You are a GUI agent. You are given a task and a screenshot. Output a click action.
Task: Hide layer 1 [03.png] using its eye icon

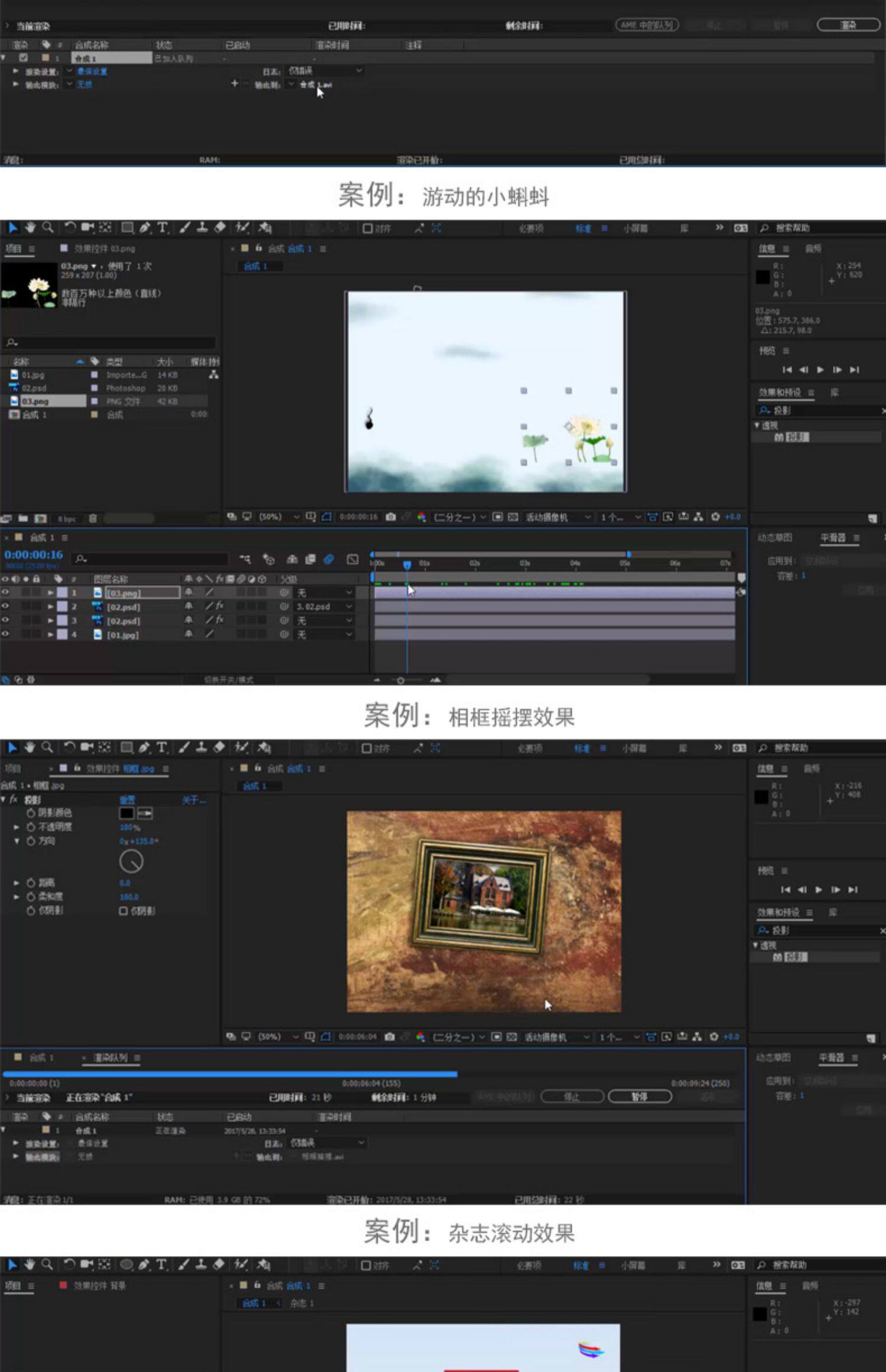coord(5,592)
